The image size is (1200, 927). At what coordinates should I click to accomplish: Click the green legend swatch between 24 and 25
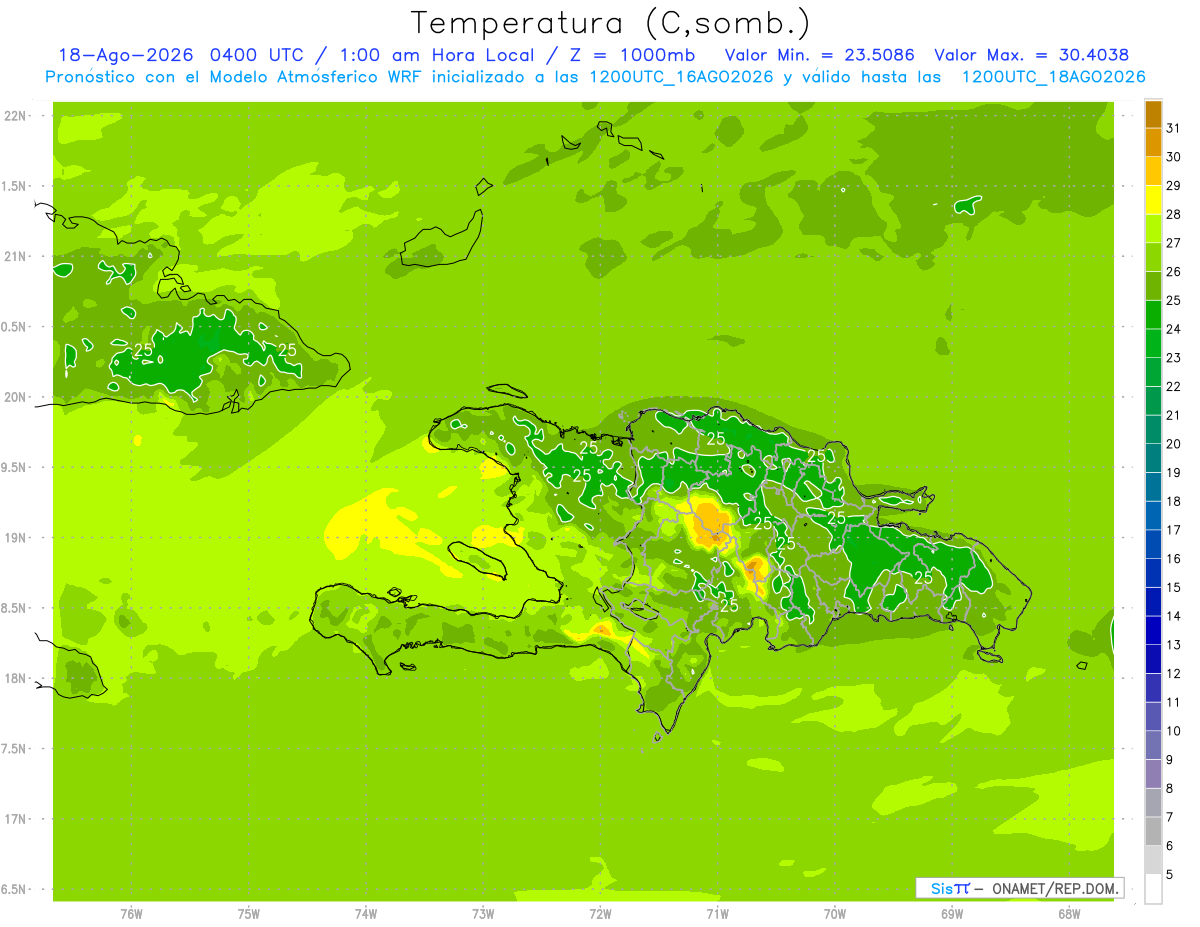click(x=1153, y=315)
